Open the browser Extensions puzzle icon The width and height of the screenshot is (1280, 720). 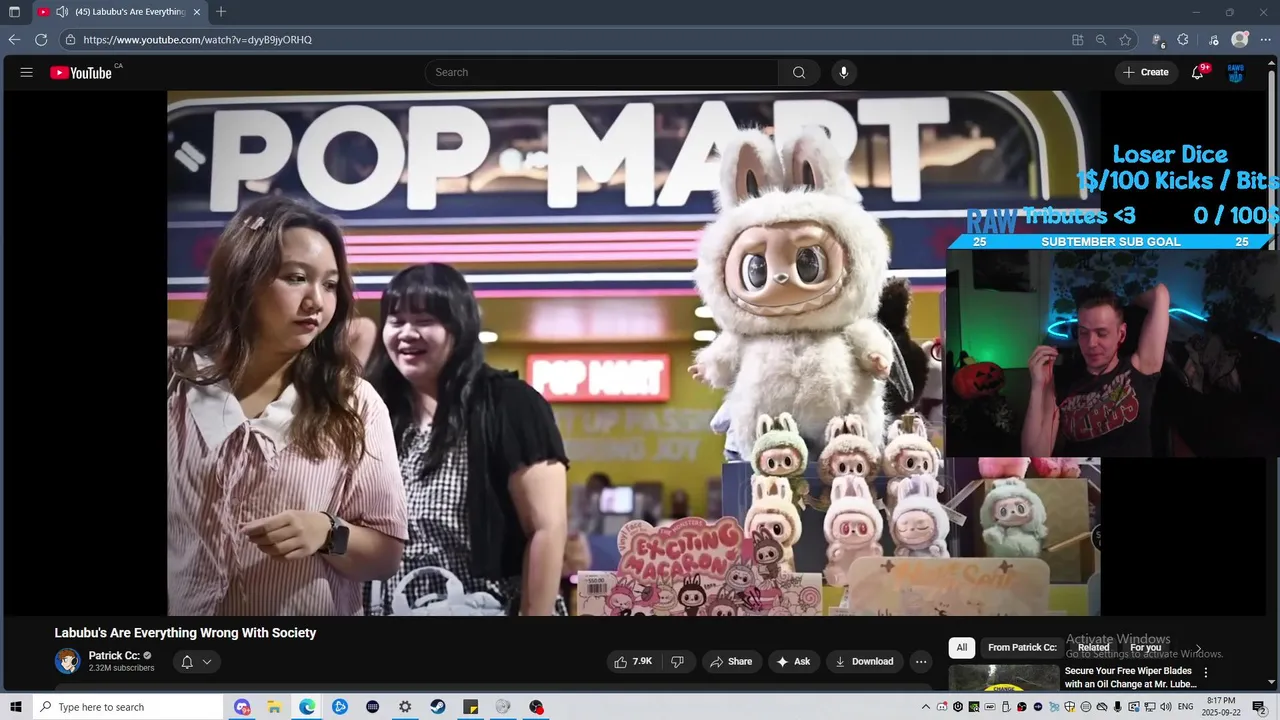click(1183, 40)
